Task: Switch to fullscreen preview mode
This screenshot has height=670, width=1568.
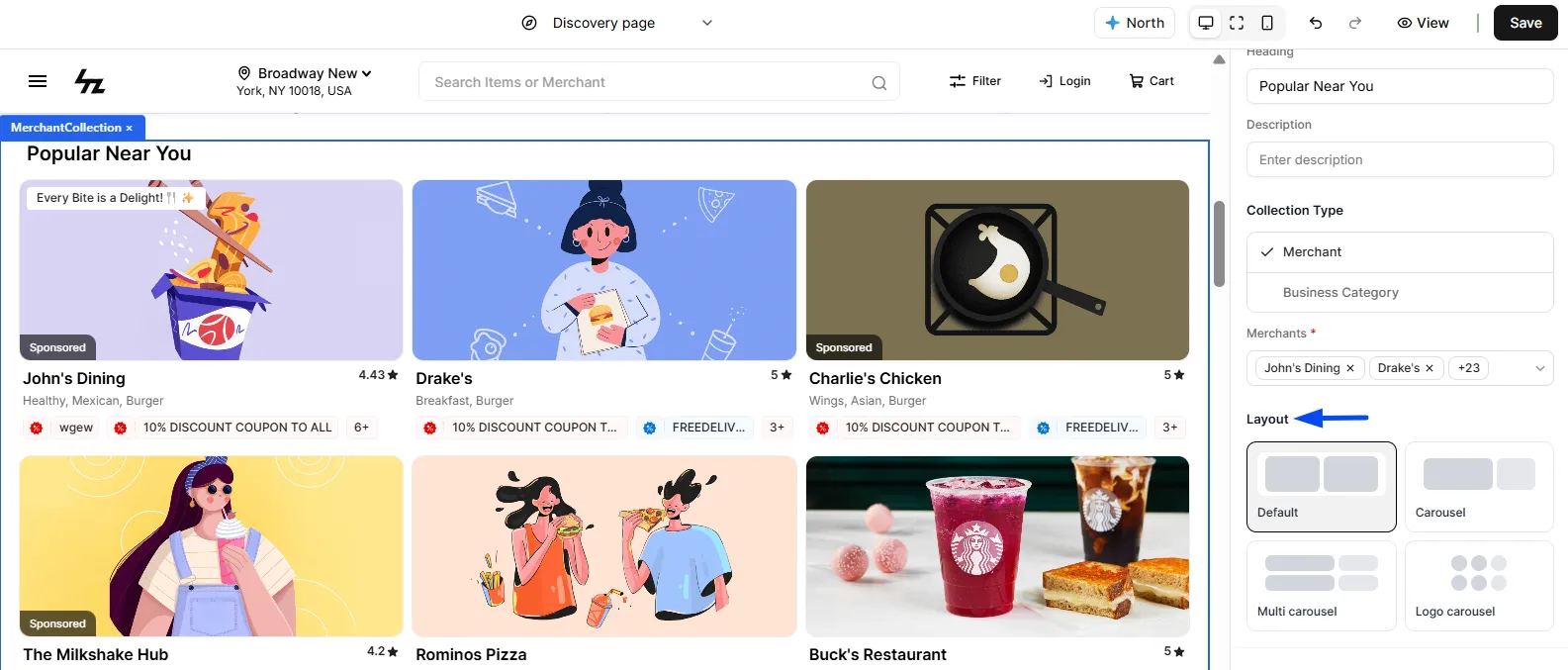Action: [x=1237, y=23]
